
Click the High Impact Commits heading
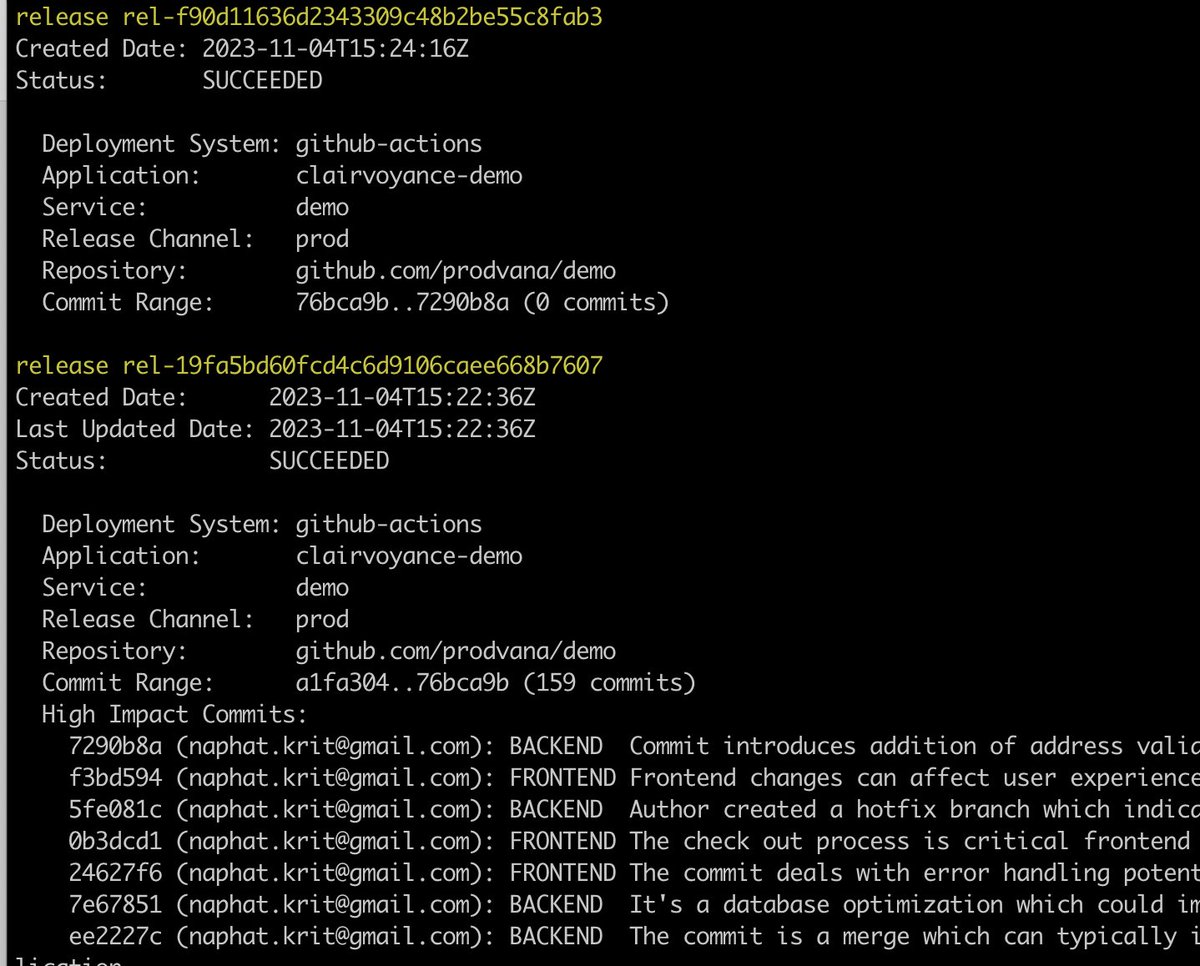(x=175, y=715)
